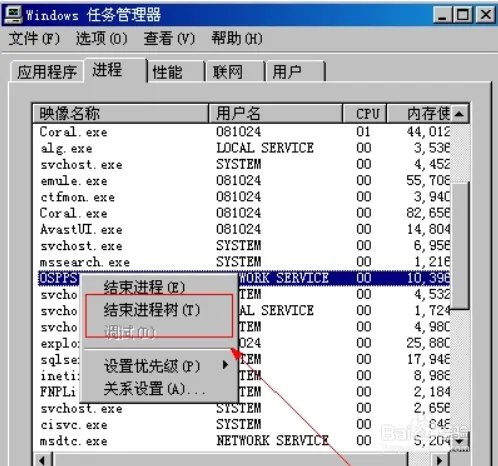
Task: Select the cisvc.exe process row
Action: tap(242, 425)
